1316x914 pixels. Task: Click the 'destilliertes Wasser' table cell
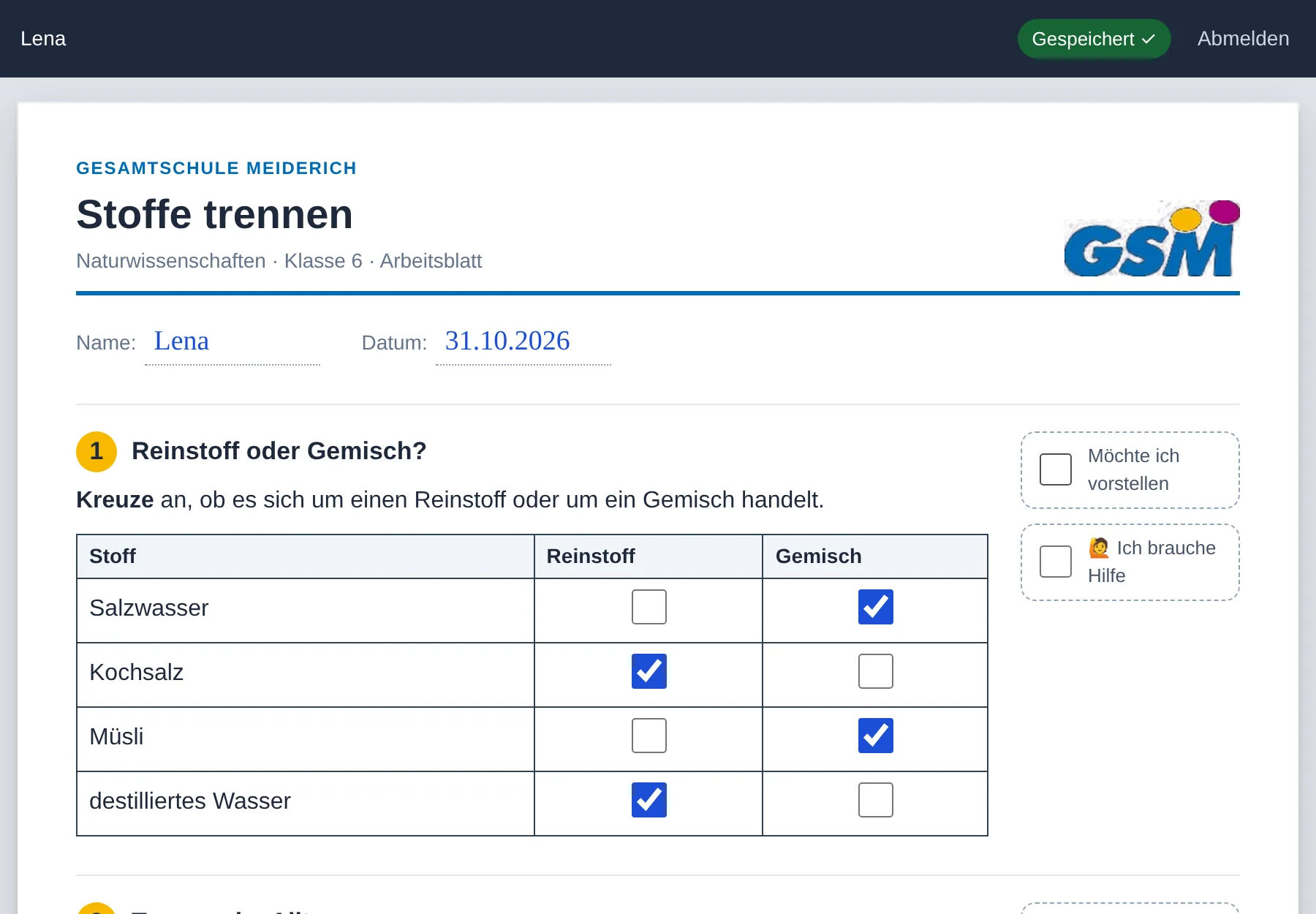tap(306, 804)
